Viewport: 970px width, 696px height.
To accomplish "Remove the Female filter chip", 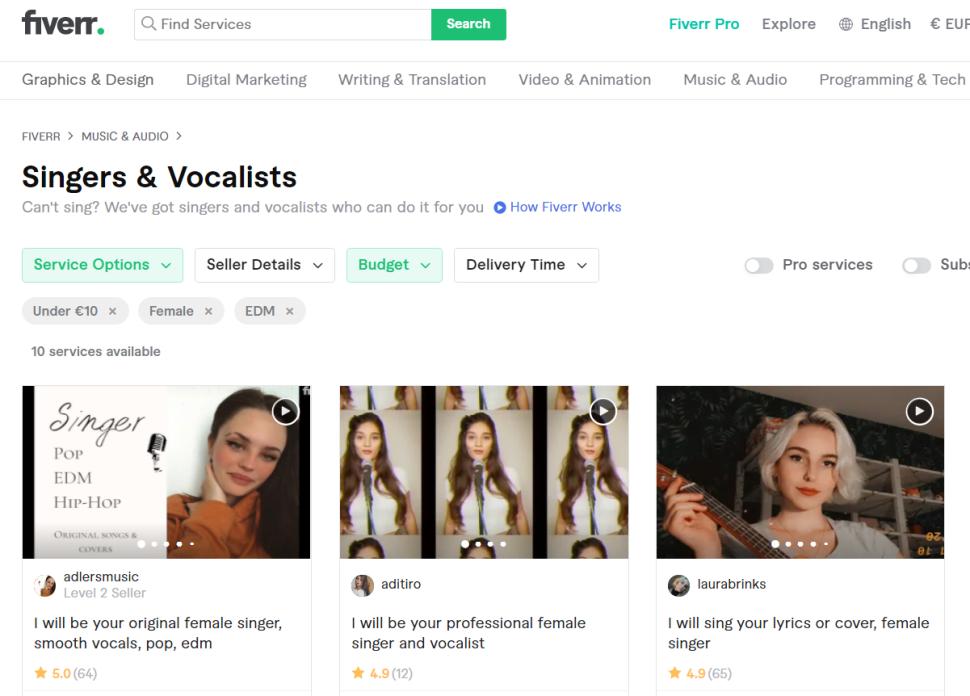I will point(208,312).
